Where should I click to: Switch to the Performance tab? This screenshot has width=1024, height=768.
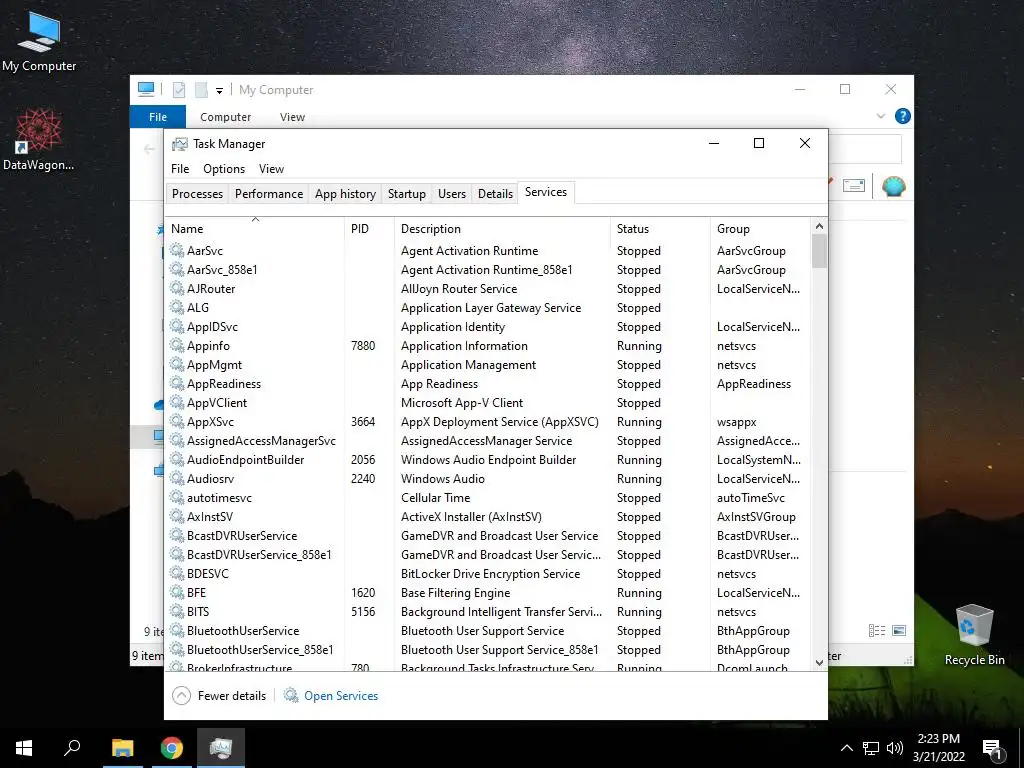pos(269,193)
